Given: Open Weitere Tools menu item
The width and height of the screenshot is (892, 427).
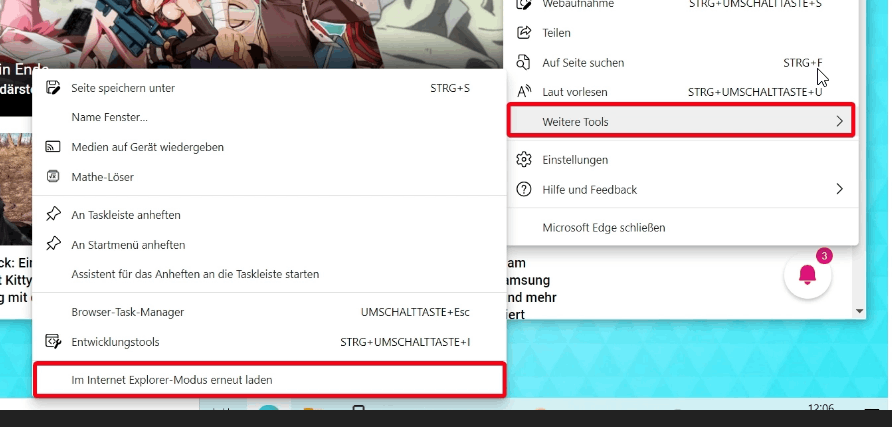Looking at the screenshot, I should pyautogui.click(x=681, y=121).
